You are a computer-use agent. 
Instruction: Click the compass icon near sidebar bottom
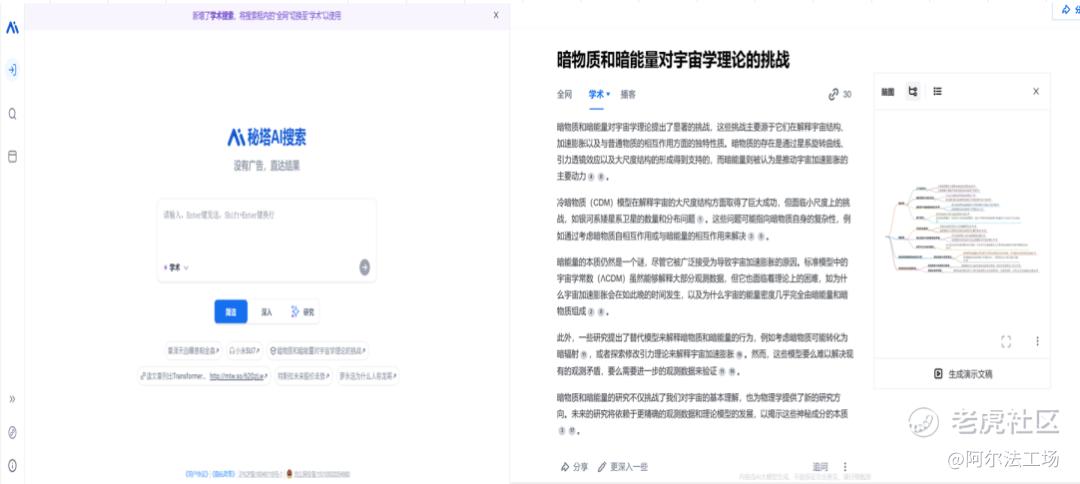(12, 432)
